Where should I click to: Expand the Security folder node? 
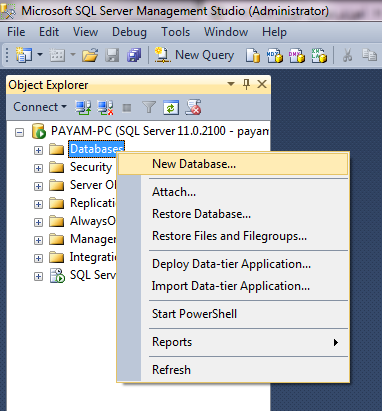(38, 168)
